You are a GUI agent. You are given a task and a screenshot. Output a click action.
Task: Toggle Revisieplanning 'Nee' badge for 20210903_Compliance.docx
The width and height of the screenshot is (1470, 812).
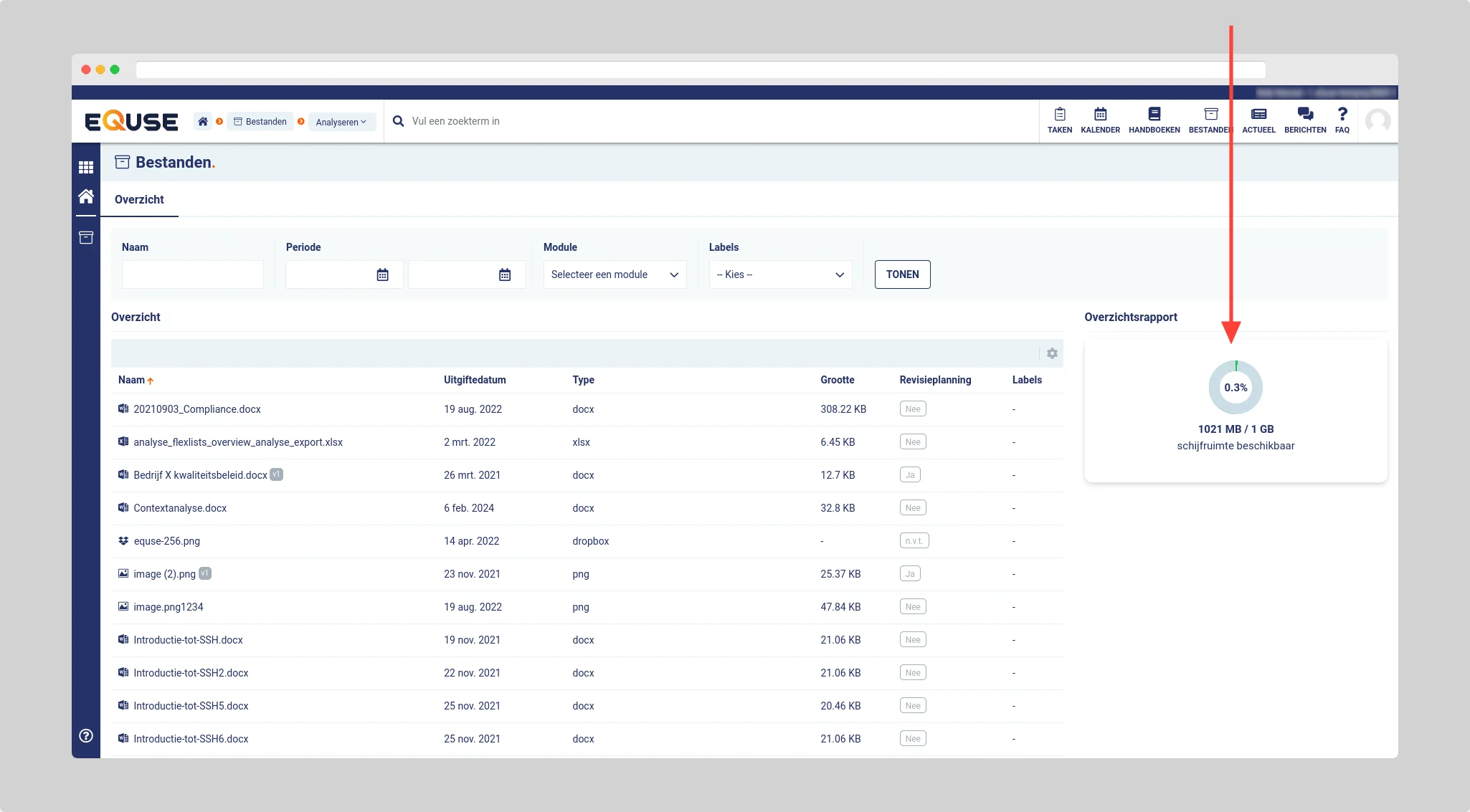point(912,409)
